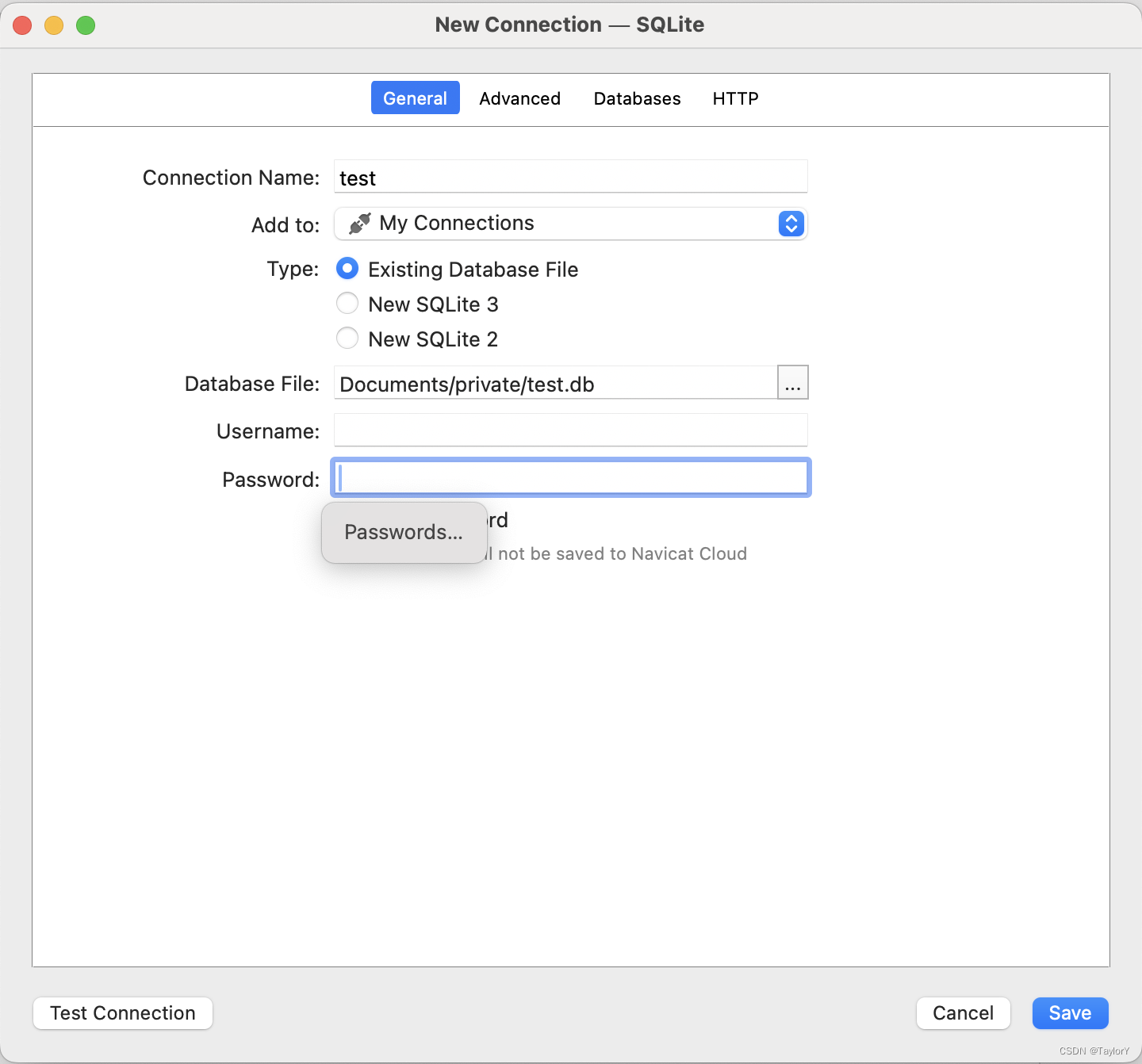Image resolution: width=1142 pixels, height=1064 pixels.
Task: Click the green zoom button in the title bar
Action: click(x=85, y=25)
